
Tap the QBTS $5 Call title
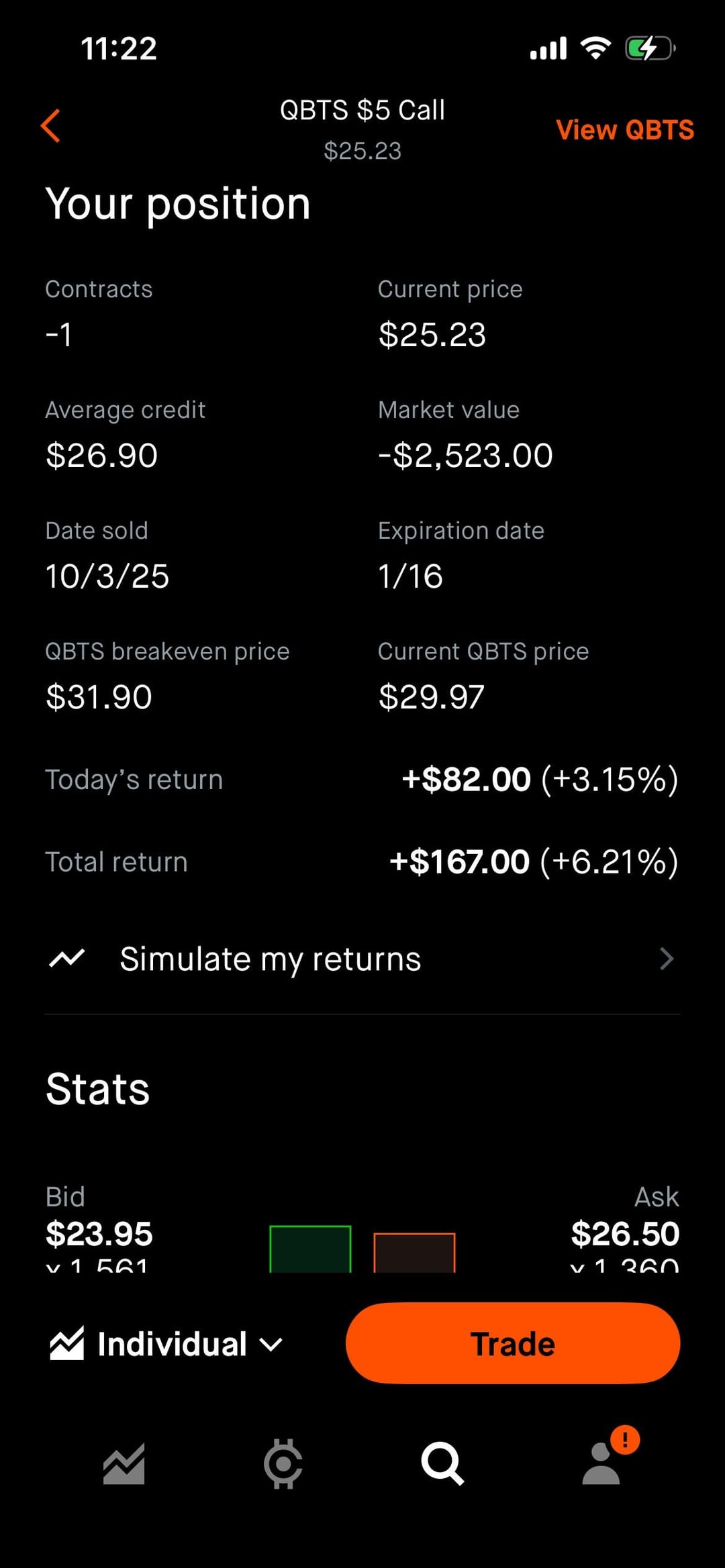coord(362,111)
